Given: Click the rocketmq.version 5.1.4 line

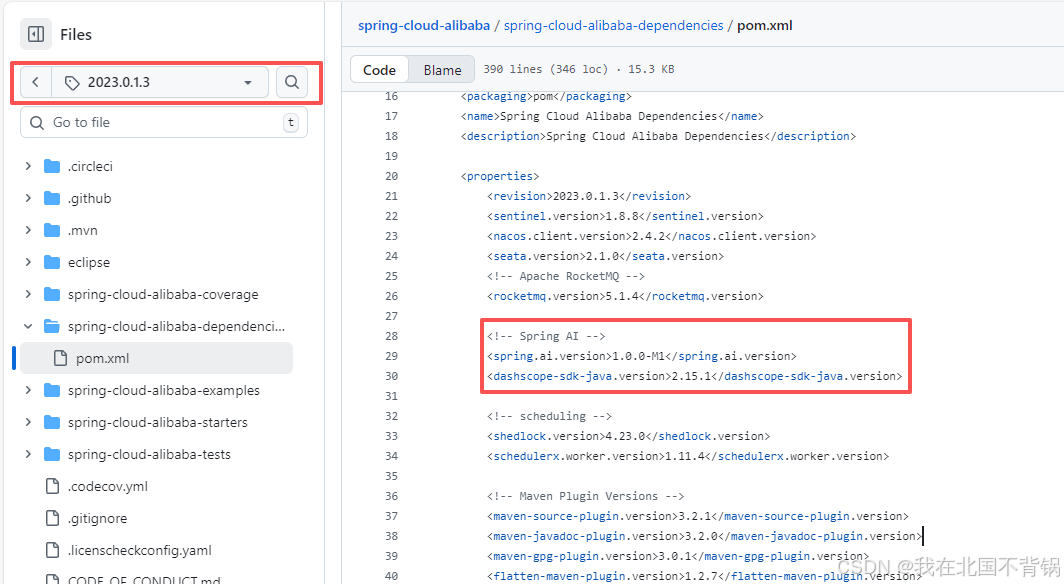Looking at the screenshot, I should (x=625, y=296).
